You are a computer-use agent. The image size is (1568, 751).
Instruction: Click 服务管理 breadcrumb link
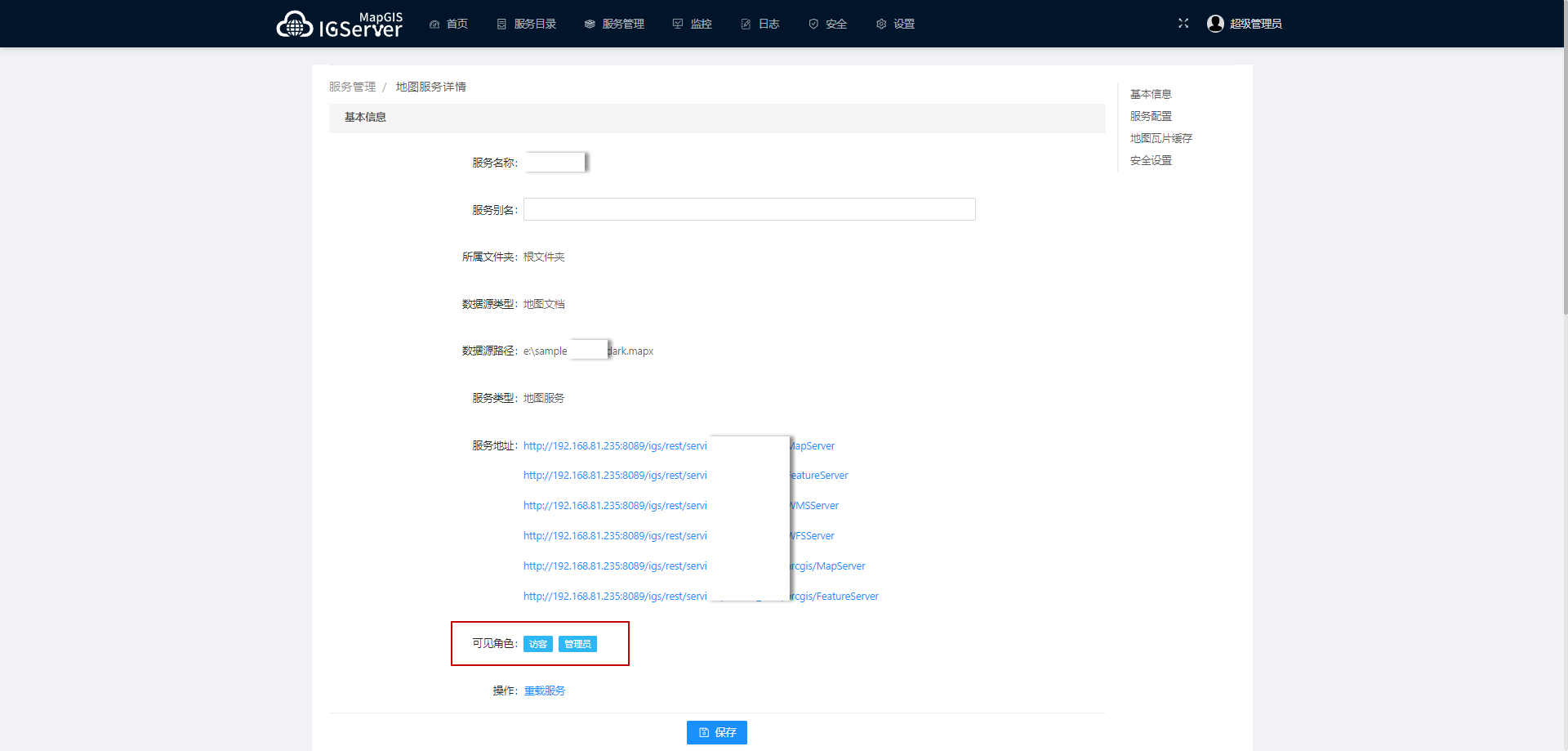click(x=352, y=87)
